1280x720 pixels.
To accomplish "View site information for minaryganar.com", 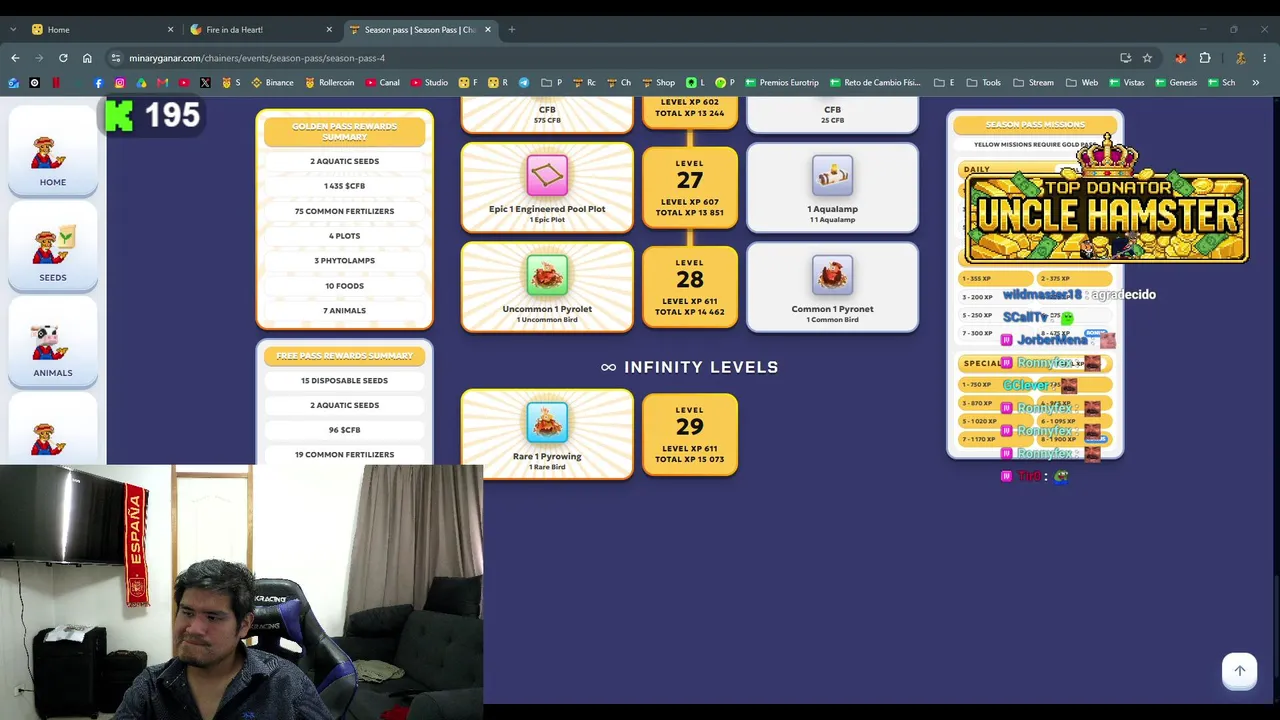I will click(116, 58).
